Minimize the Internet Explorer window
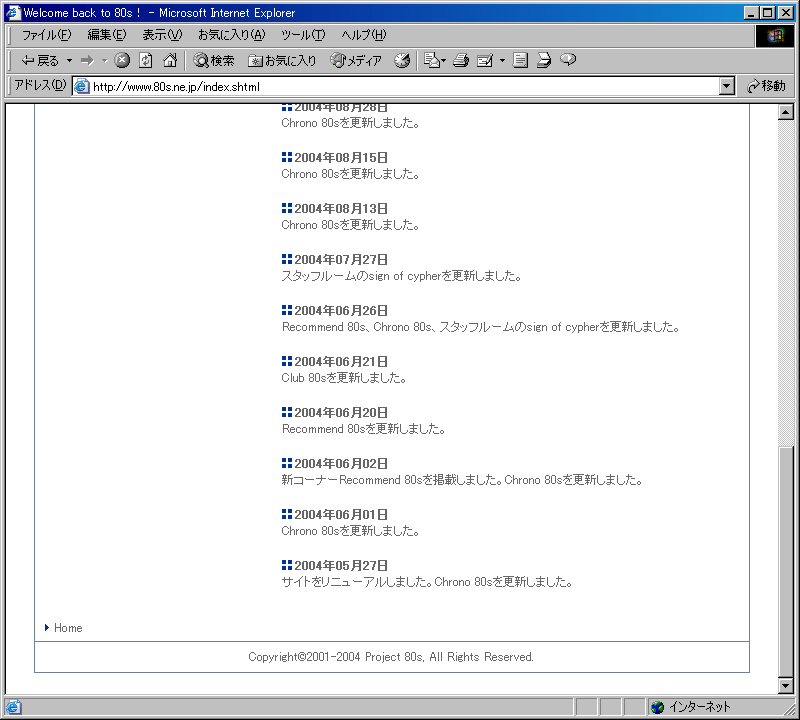 (x=751, y=13)
